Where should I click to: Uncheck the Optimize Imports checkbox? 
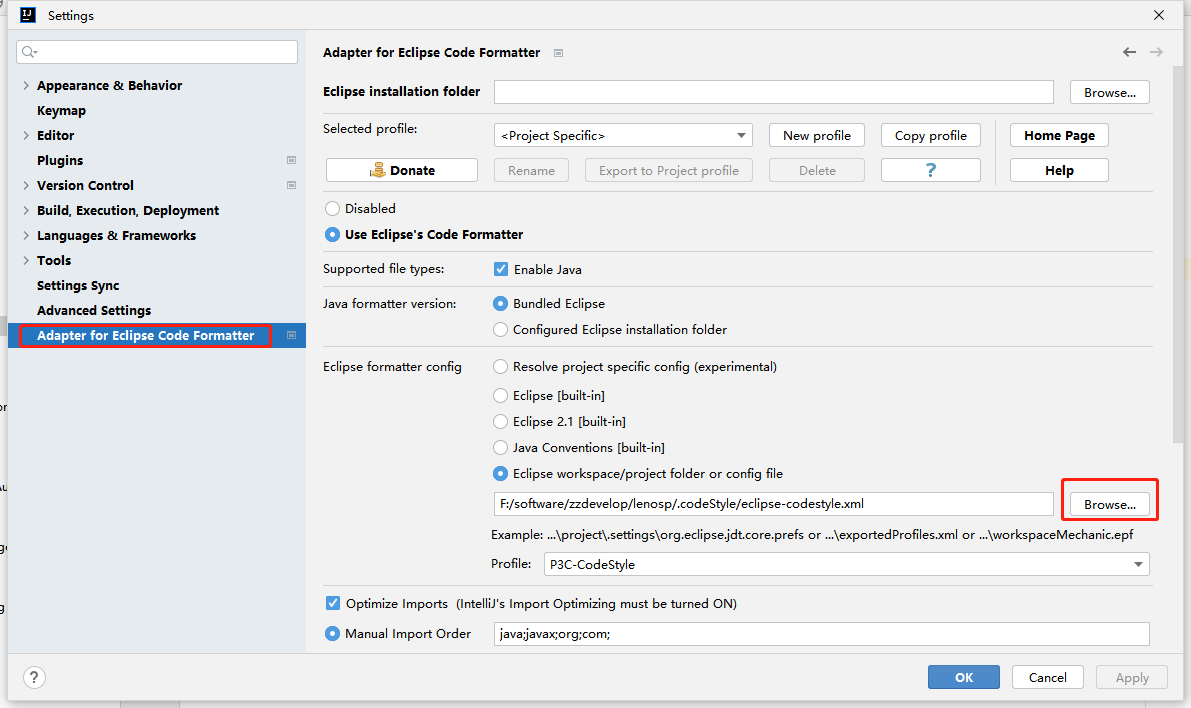tap(333, 603)
